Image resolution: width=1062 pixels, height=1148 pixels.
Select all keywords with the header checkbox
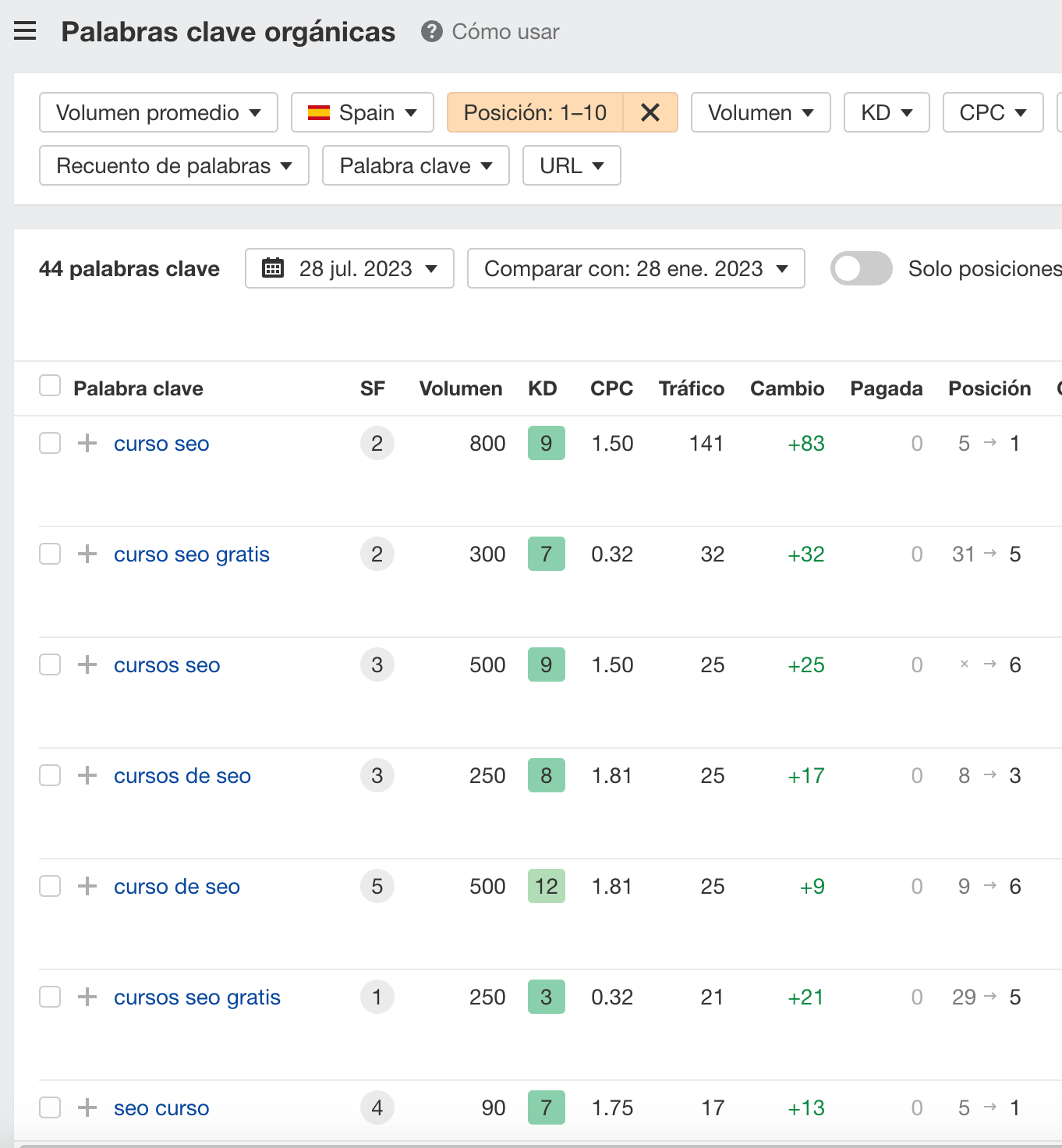49,384
